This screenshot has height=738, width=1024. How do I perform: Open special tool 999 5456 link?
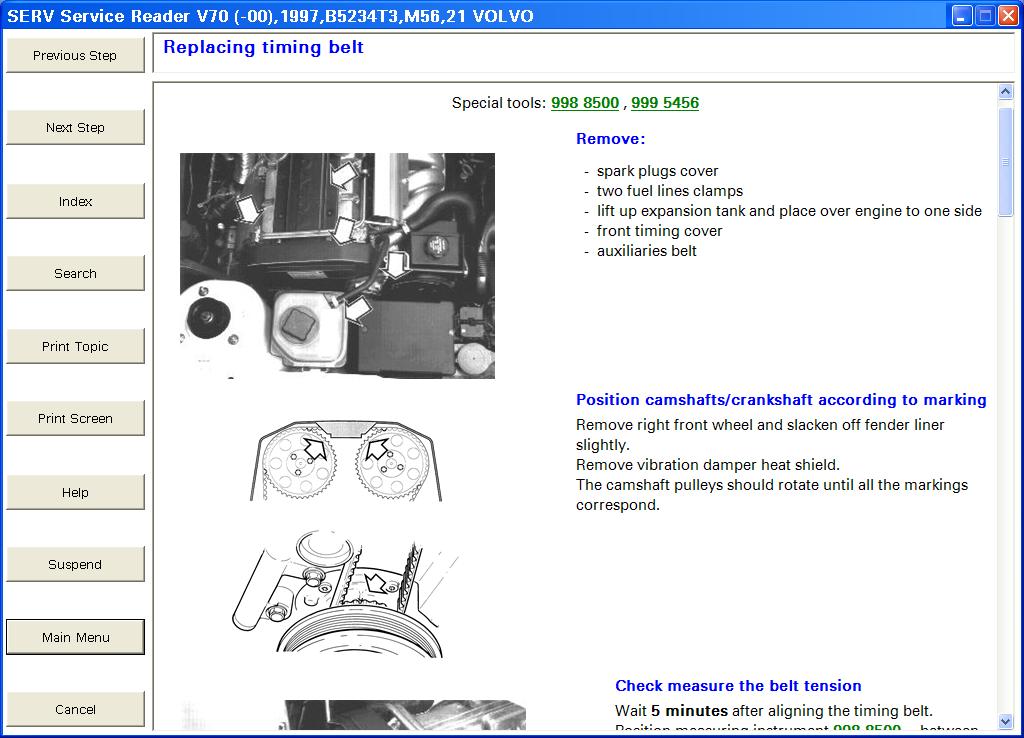pyautogui.click(x=665, y=103)
